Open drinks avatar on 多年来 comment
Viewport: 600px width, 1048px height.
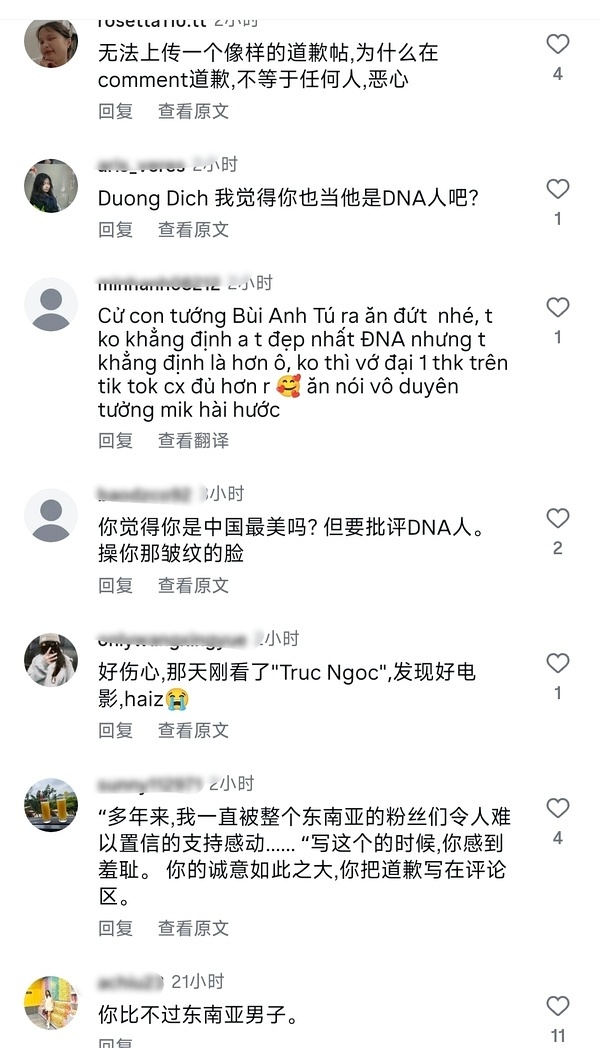(x=51, y=805)
